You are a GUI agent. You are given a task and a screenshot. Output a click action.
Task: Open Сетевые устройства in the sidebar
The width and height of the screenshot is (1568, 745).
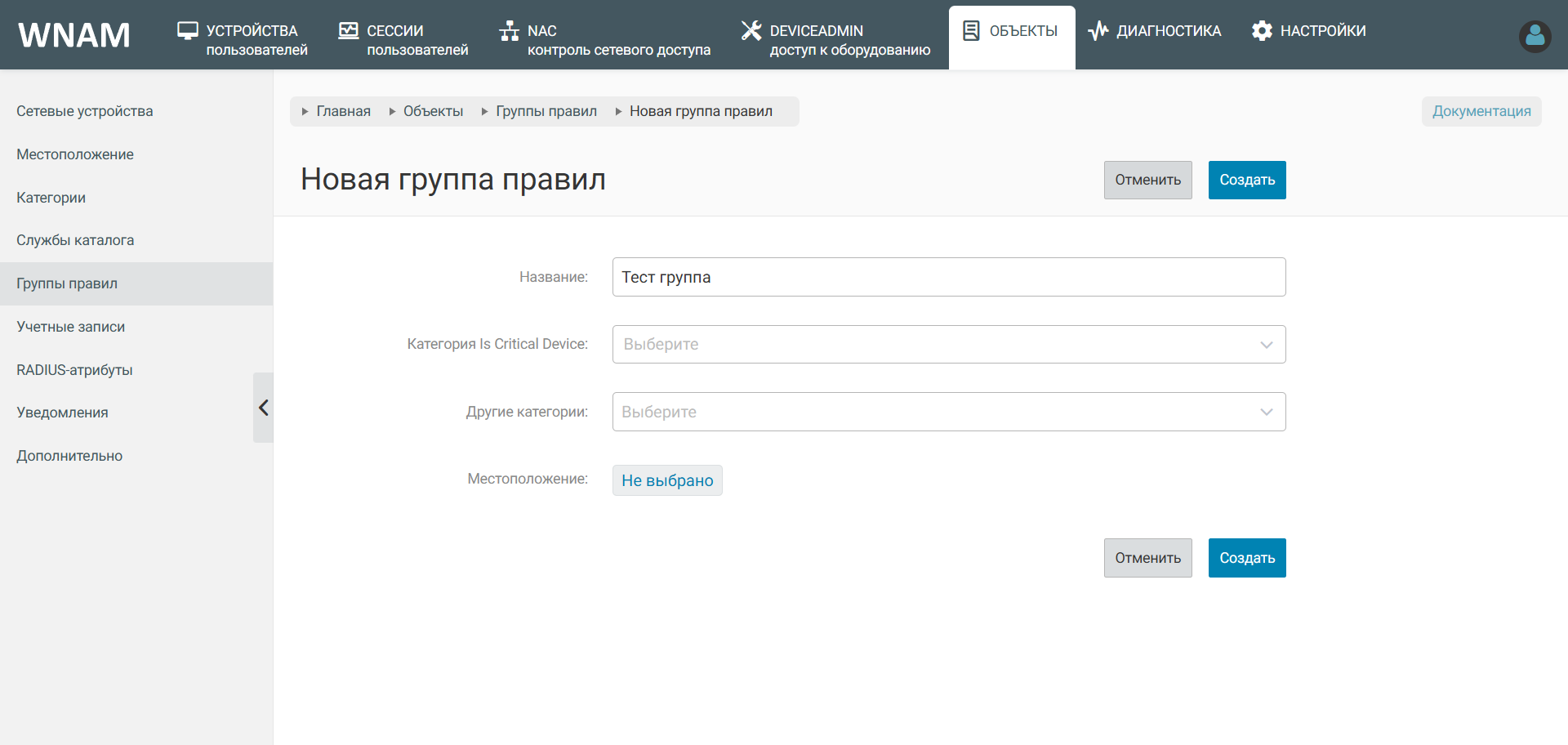coord(85,111)
